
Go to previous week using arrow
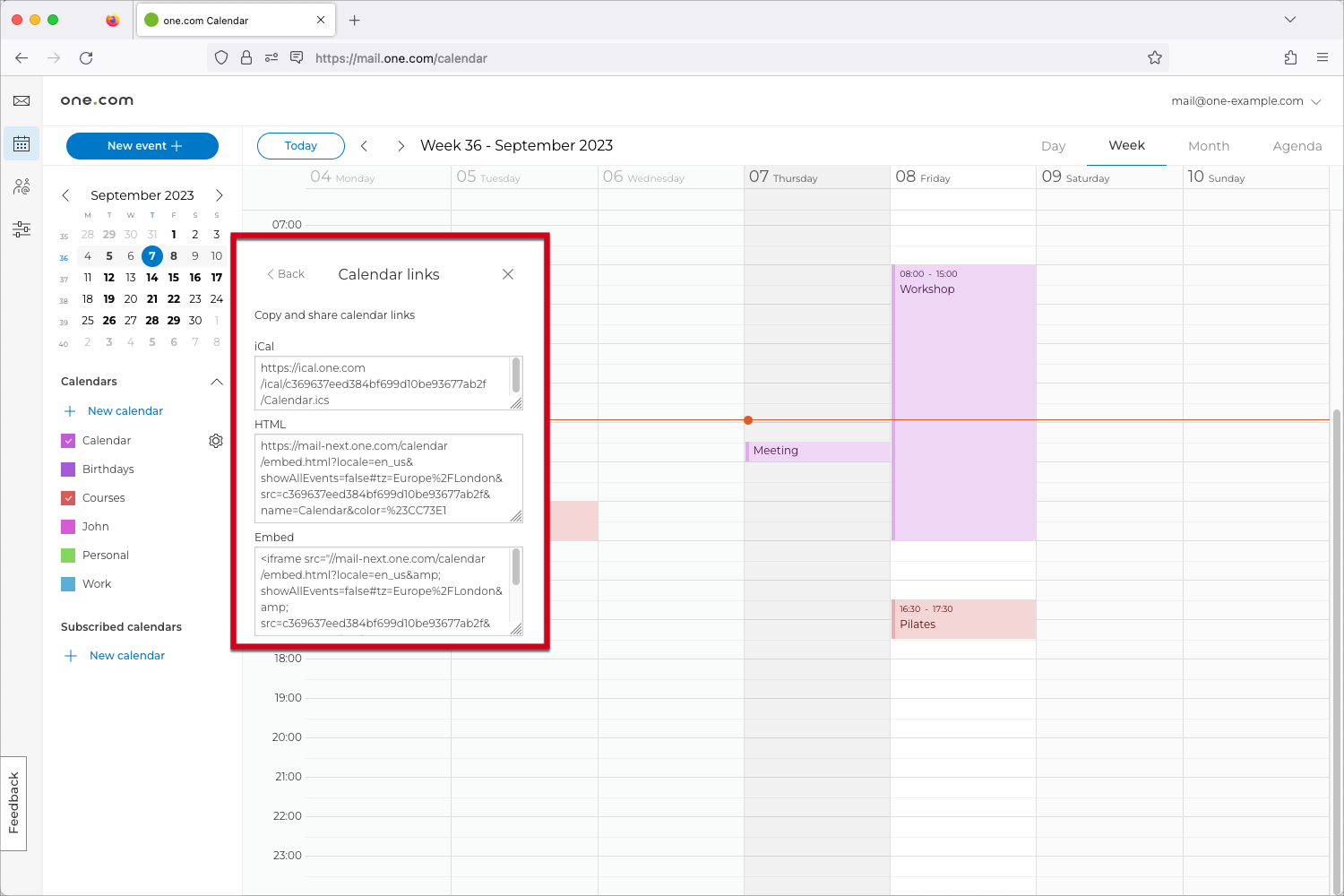[364, 146]
